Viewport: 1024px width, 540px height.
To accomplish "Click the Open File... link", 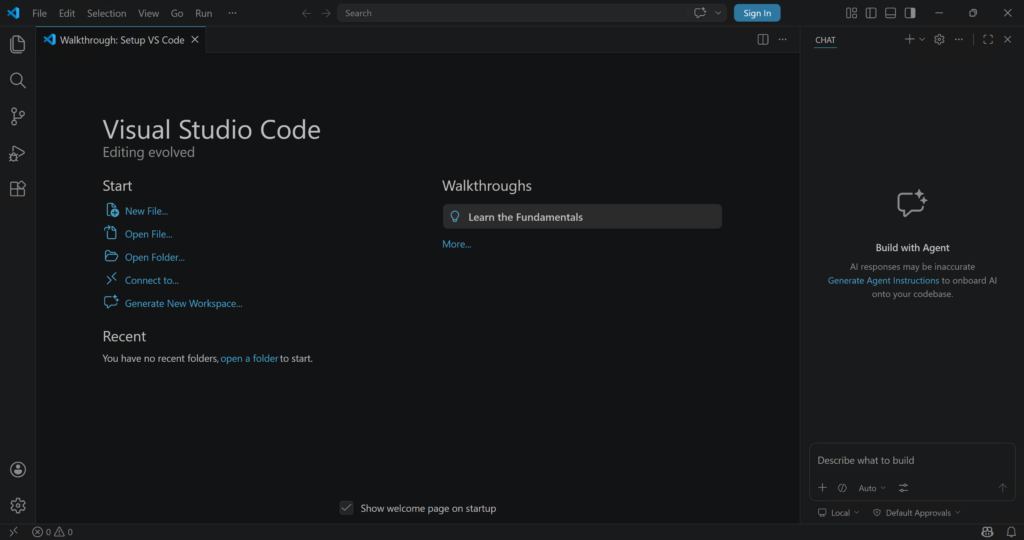I will [x=148, y=234].
